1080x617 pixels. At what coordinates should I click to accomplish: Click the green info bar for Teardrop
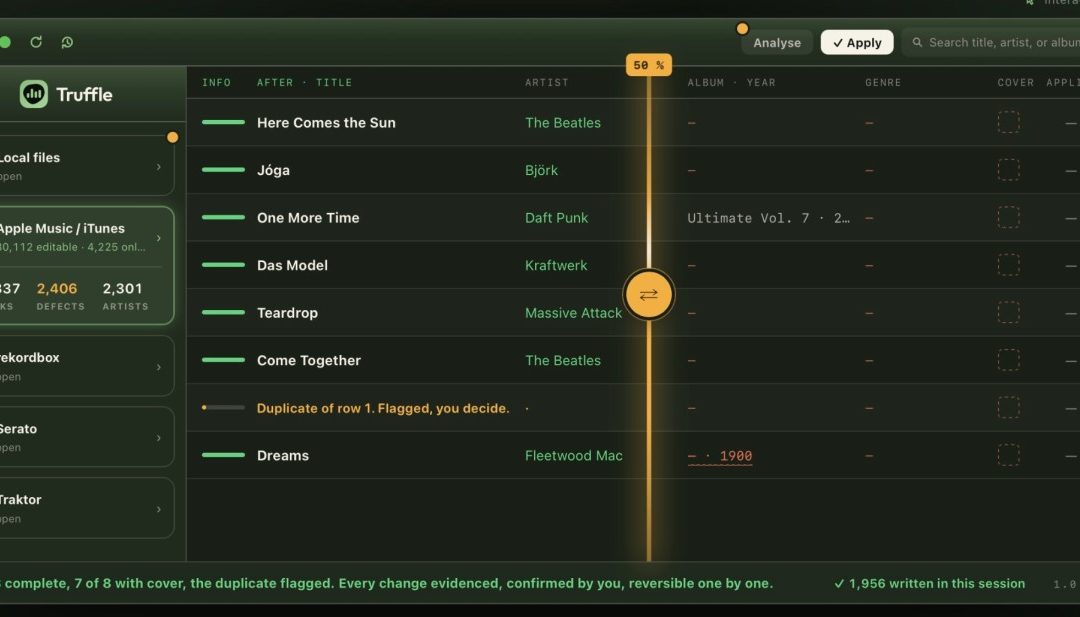(223, 313)
